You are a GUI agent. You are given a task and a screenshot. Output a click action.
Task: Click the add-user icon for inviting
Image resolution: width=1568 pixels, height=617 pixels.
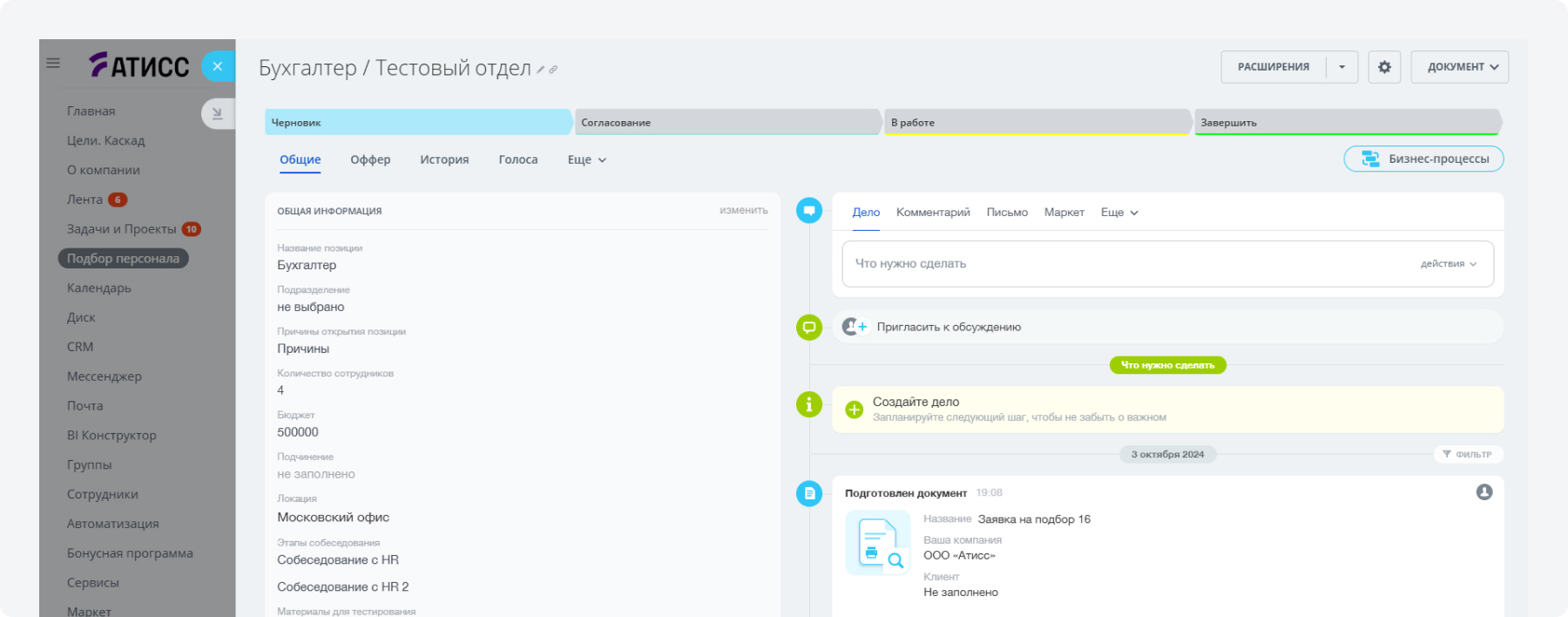pos(855,327)
